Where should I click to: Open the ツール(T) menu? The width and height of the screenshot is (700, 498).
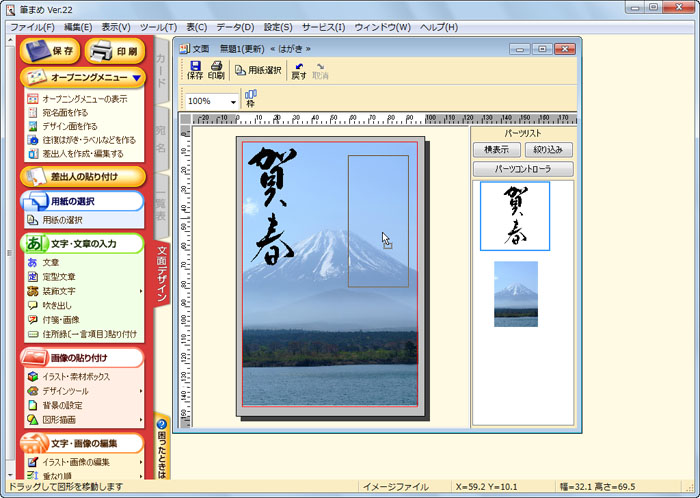158,26
